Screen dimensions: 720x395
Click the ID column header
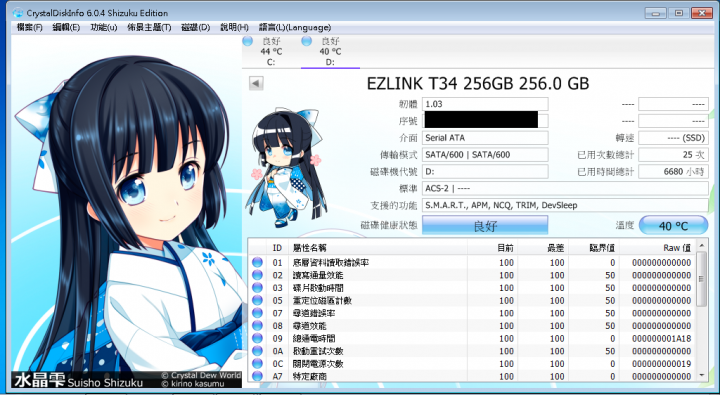[277, 248]
